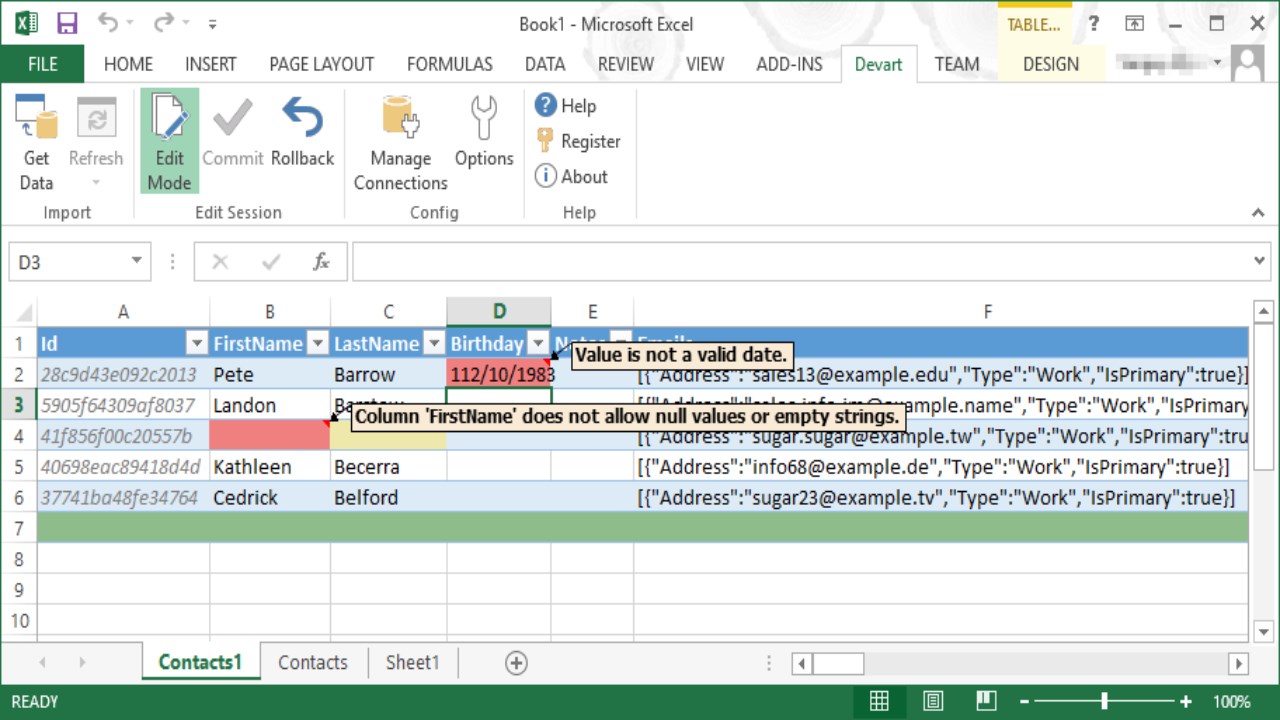Open the LastName column filter dropdown
This screenshot has height=720, width=1280.
(433, 343)
